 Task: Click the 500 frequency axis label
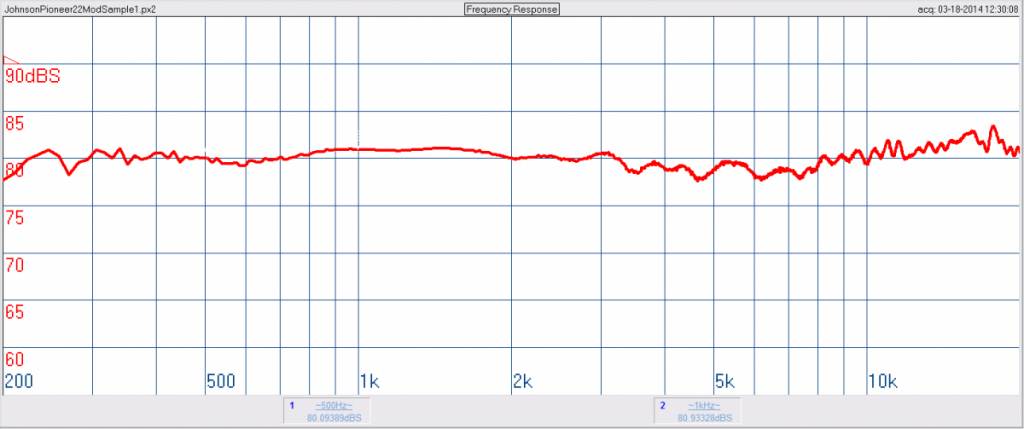click(221, 381)
